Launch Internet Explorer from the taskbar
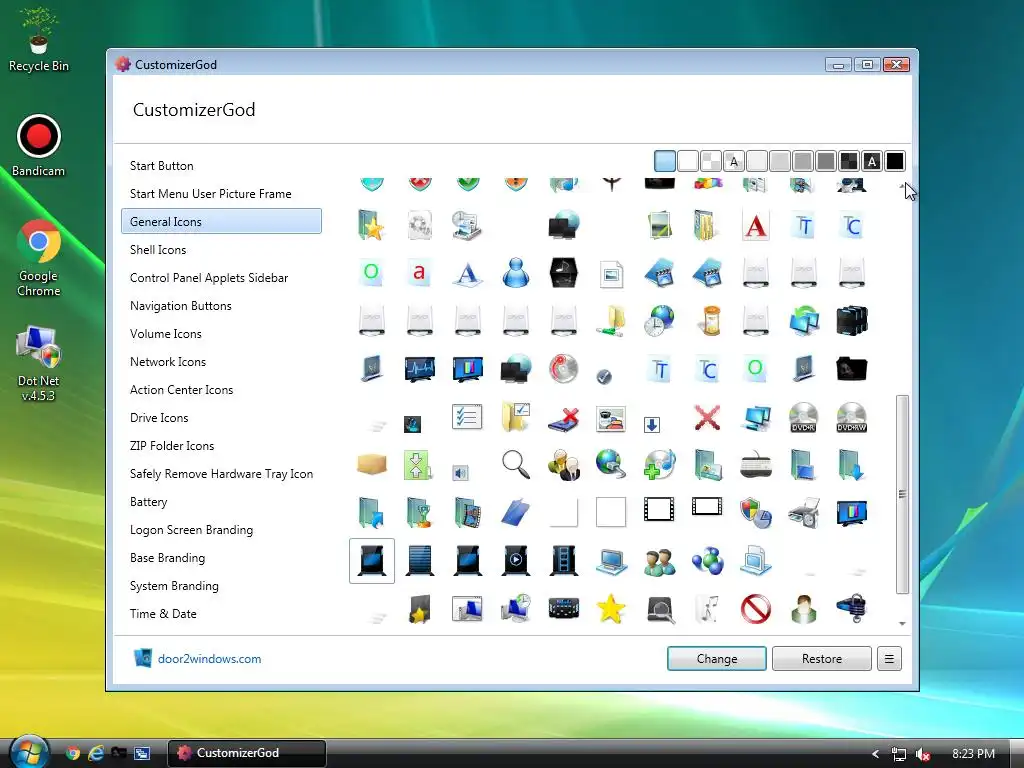 [x=96, y=753]
